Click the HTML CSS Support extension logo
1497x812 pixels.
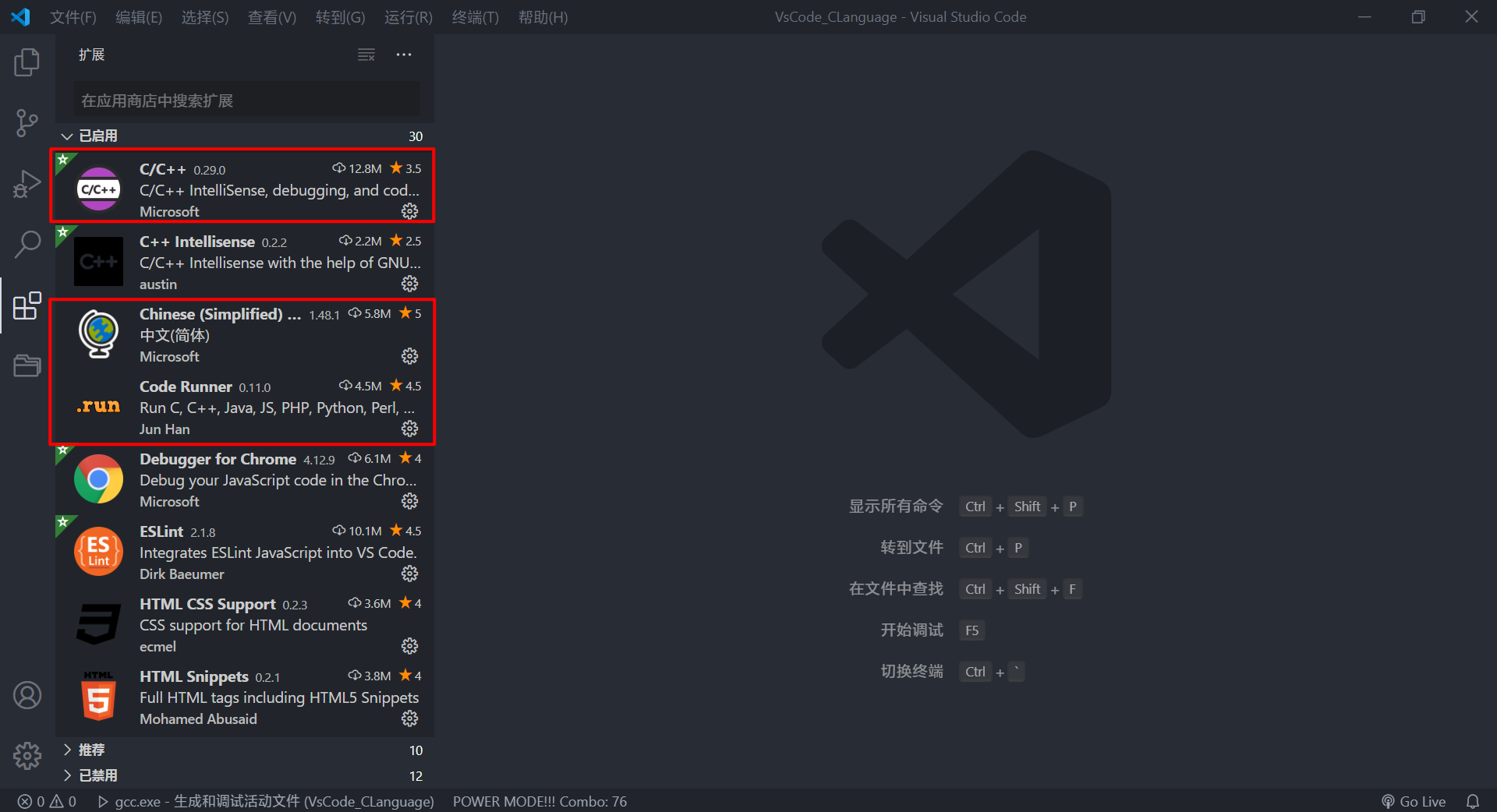[98, 623]
